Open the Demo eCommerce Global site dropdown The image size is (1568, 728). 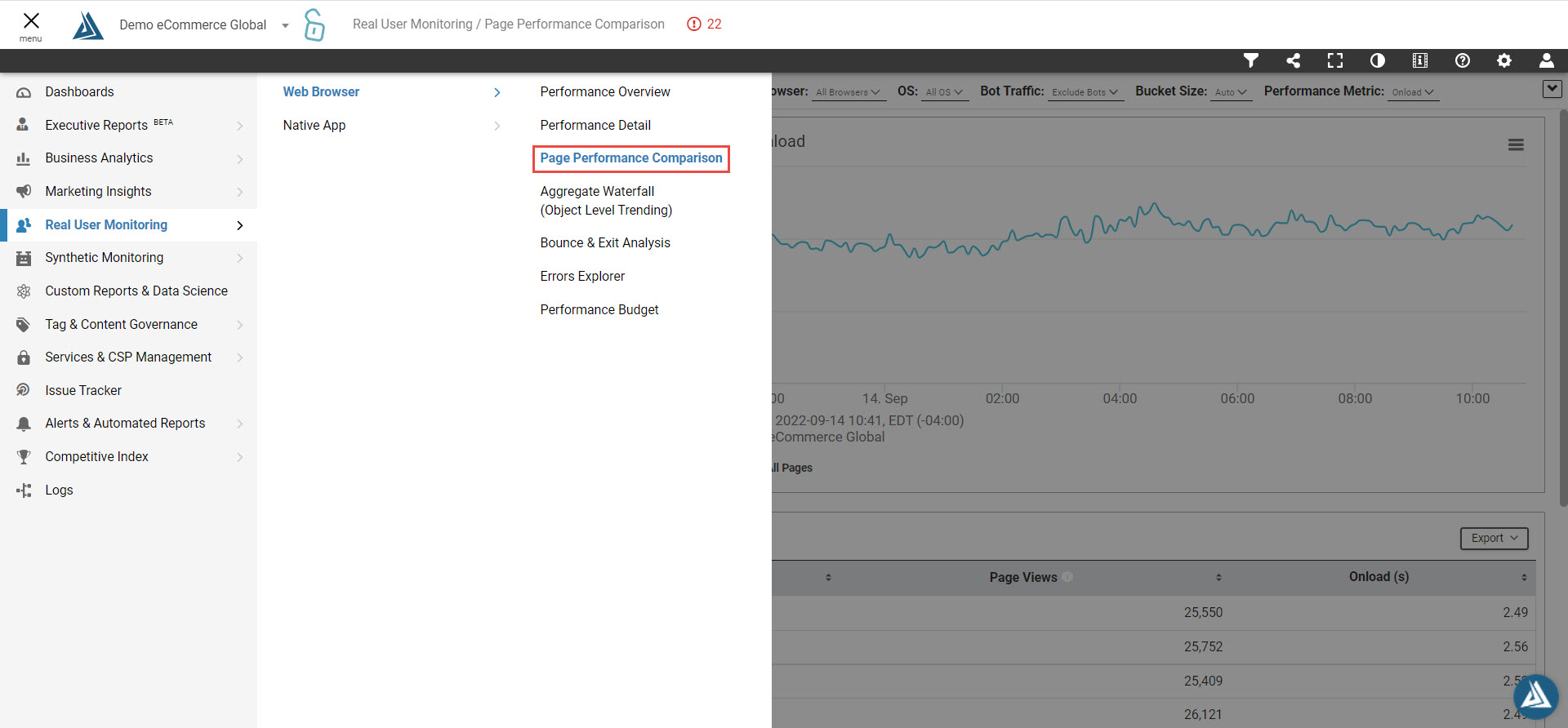coord(204,25)
